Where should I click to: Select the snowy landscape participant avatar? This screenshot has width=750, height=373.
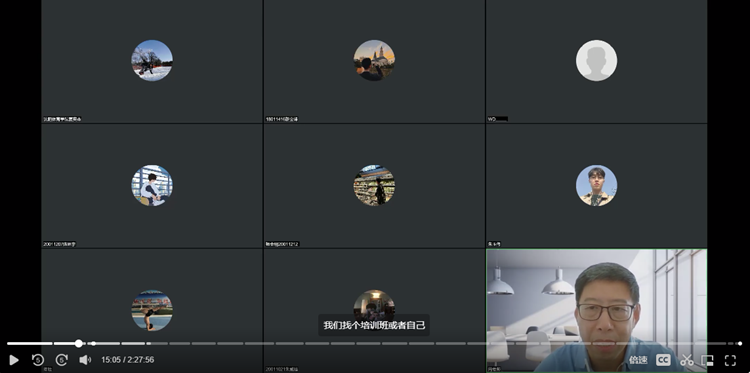click(x=152, y=60)
